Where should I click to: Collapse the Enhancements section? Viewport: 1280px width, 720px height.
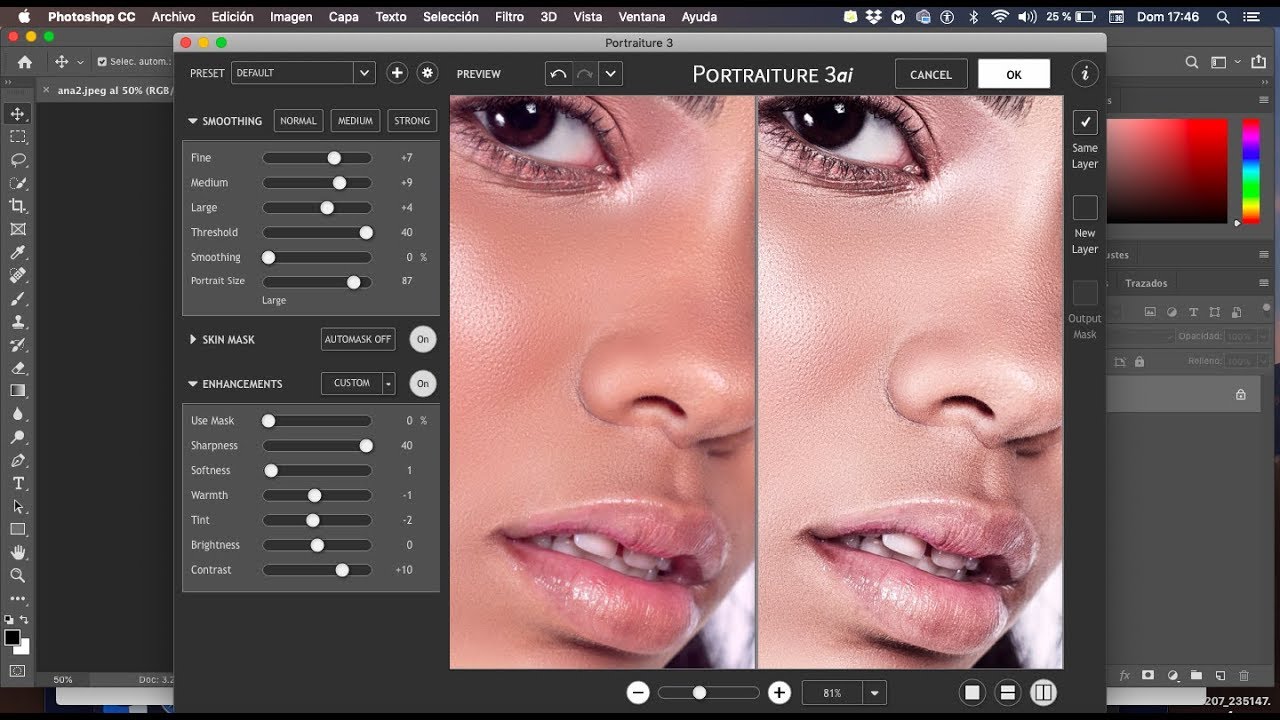193,384
